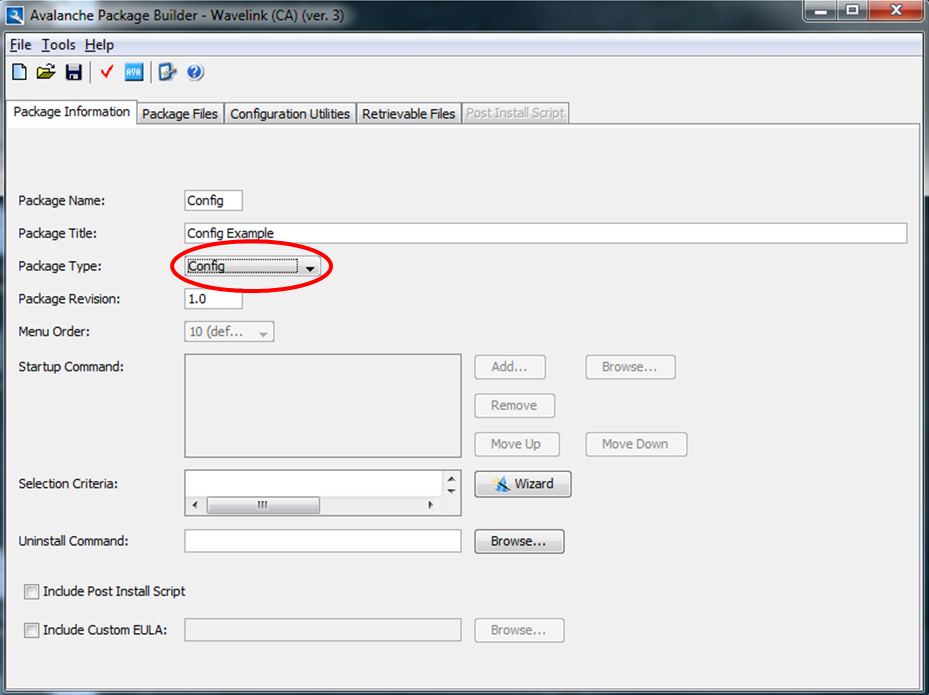The width and height of the screenshot is (929, 695).
Task: Toggle the Include Post Install Script option off
Action: click(x=31, y=591)
